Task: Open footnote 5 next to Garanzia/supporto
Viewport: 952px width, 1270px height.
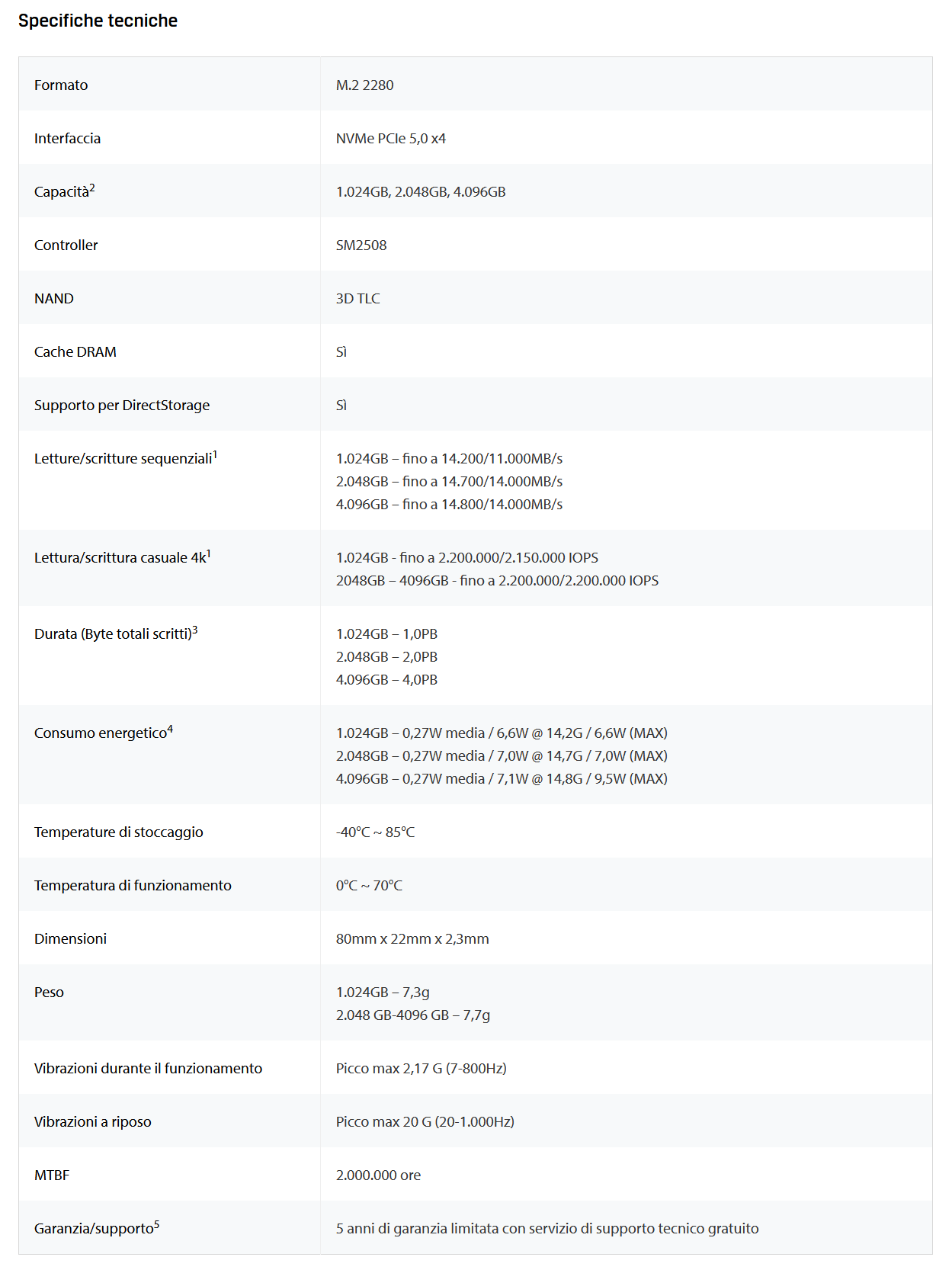Action: click(x=157, y=1224)
